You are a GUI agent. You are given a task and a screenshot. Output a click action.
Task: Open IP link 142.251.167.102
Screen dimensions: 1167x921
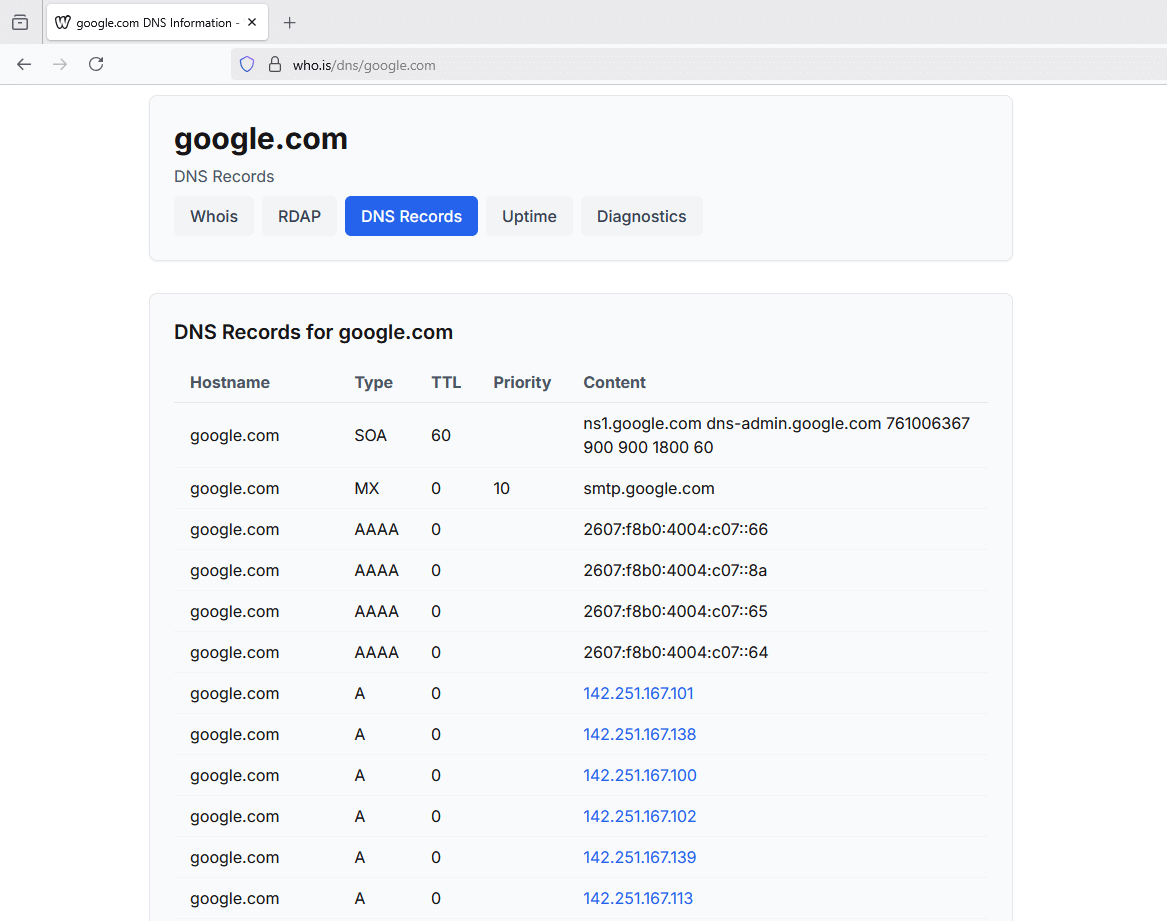(x=640, y=816)
